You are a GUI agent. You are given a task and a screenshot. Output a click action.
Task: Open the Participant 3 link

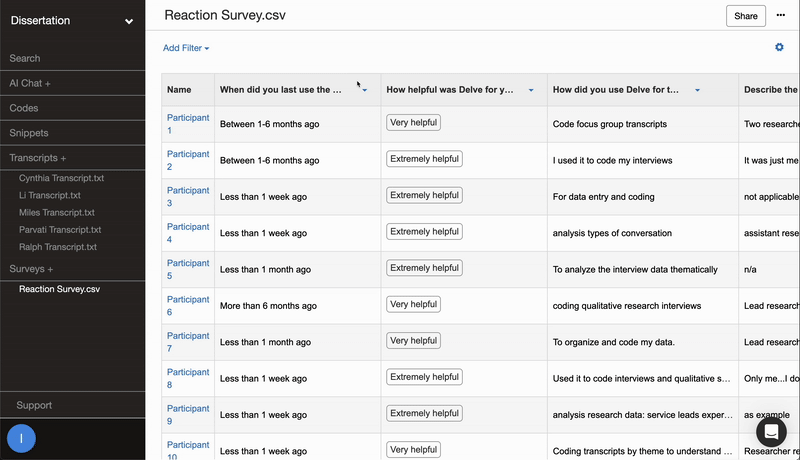(x=188, y=196)
